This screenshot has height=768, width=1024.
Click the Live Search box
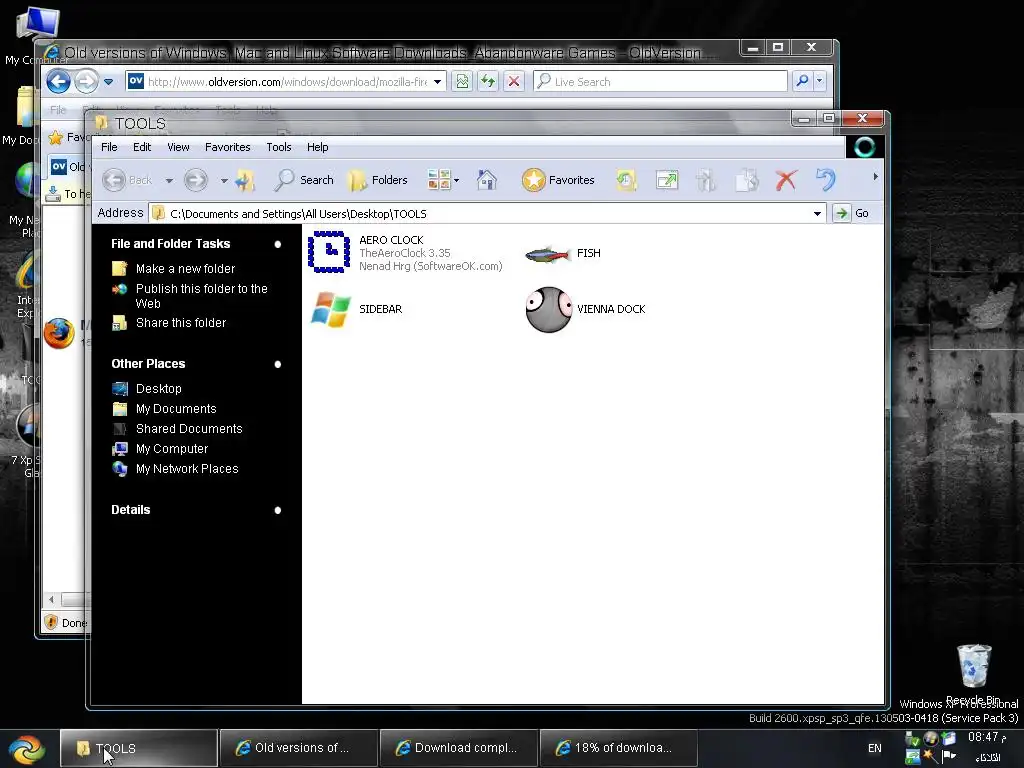[661, 82]
